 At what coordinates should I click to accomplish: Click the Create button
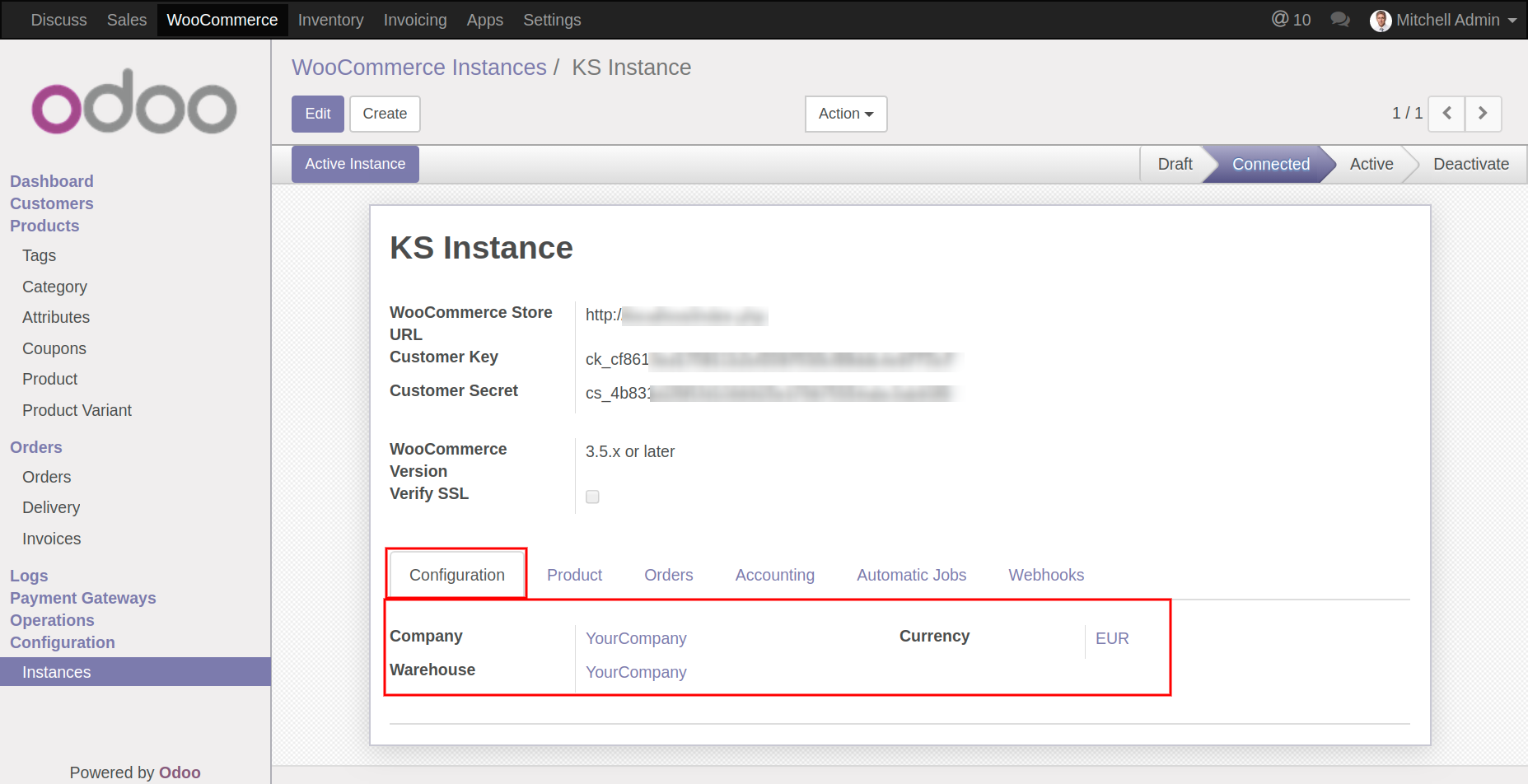coord(385,114)
